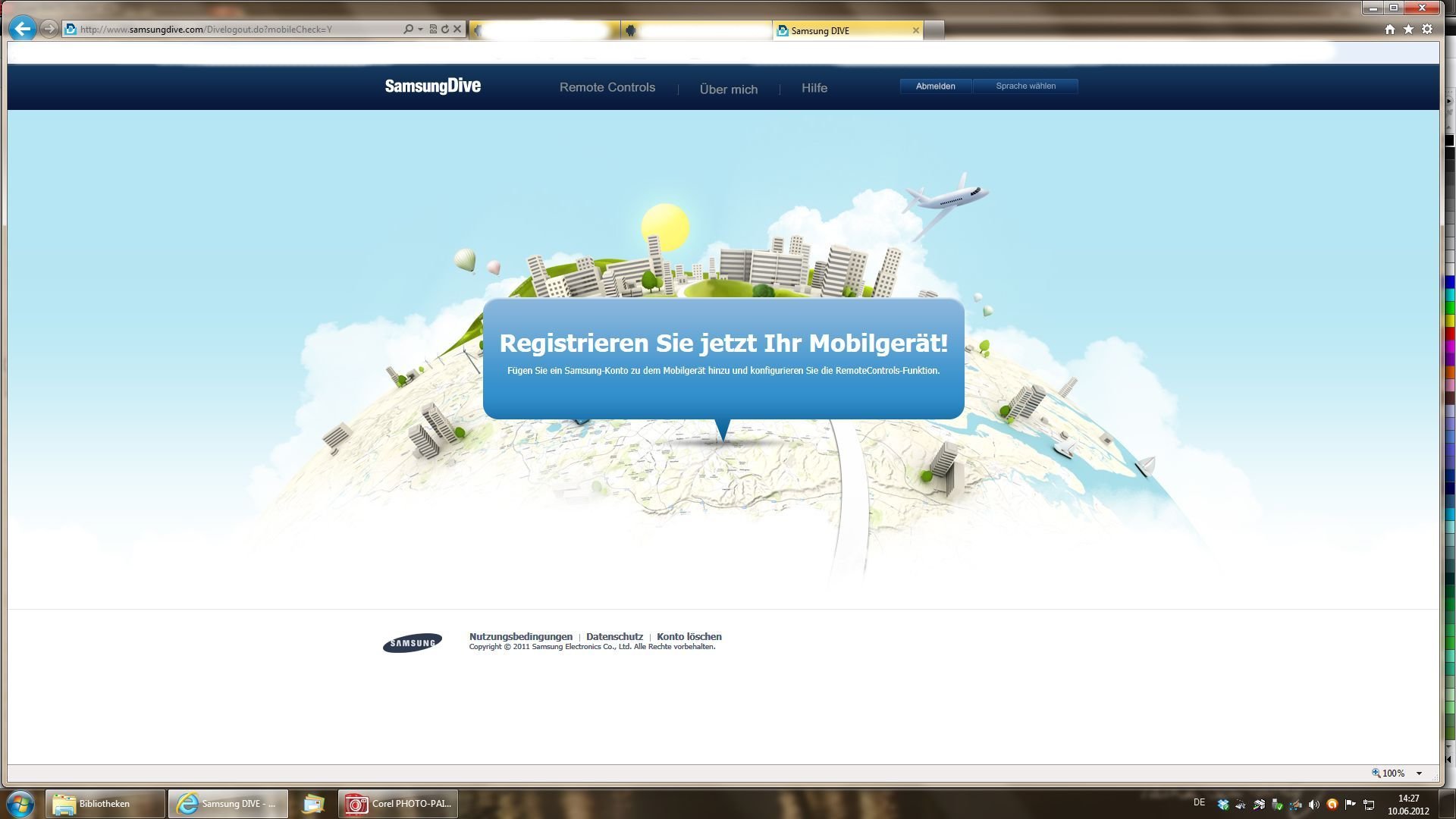Click the volume speaker tray icon
The width and height of the screenshot is (1456, 819).
tap(1313, 805)
